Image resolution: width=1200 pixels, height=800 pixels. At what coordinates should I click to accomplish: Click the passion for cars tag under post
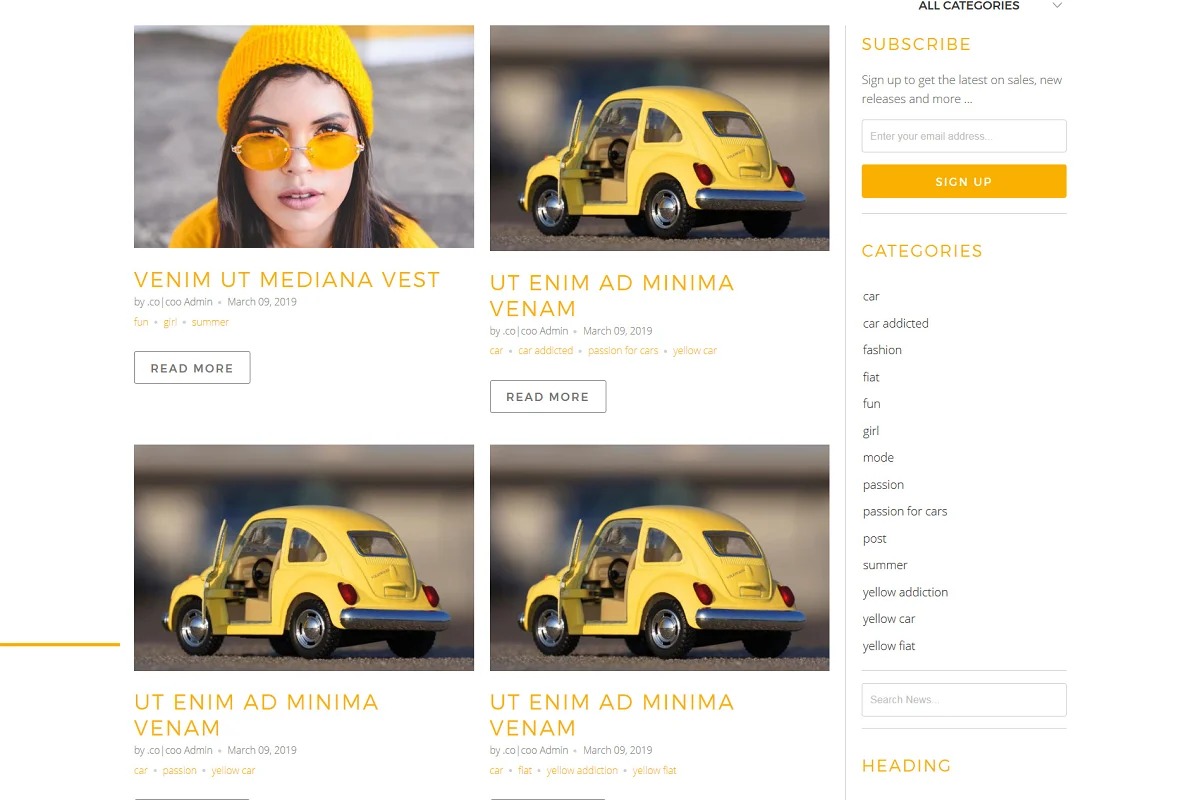(x=623, y=351)
